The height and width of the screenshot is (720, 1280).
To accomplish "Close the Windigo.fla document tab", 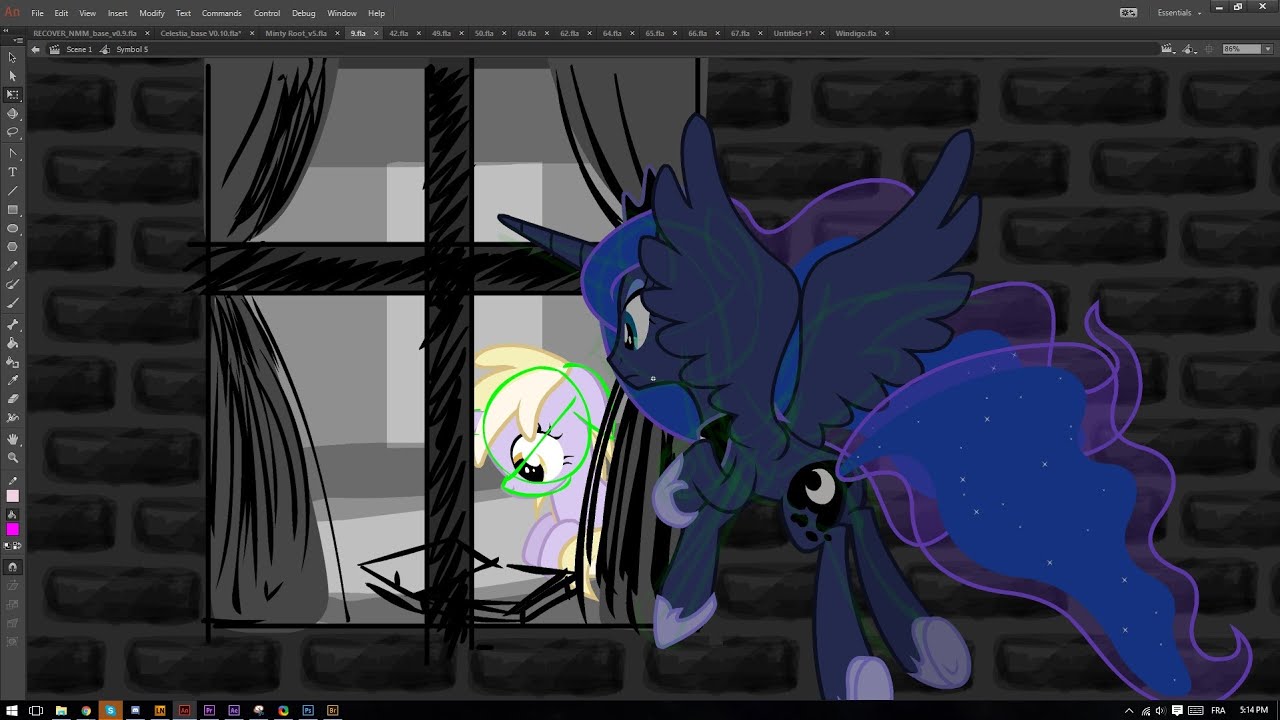I will pyautogui.click(x=887, y=33).
